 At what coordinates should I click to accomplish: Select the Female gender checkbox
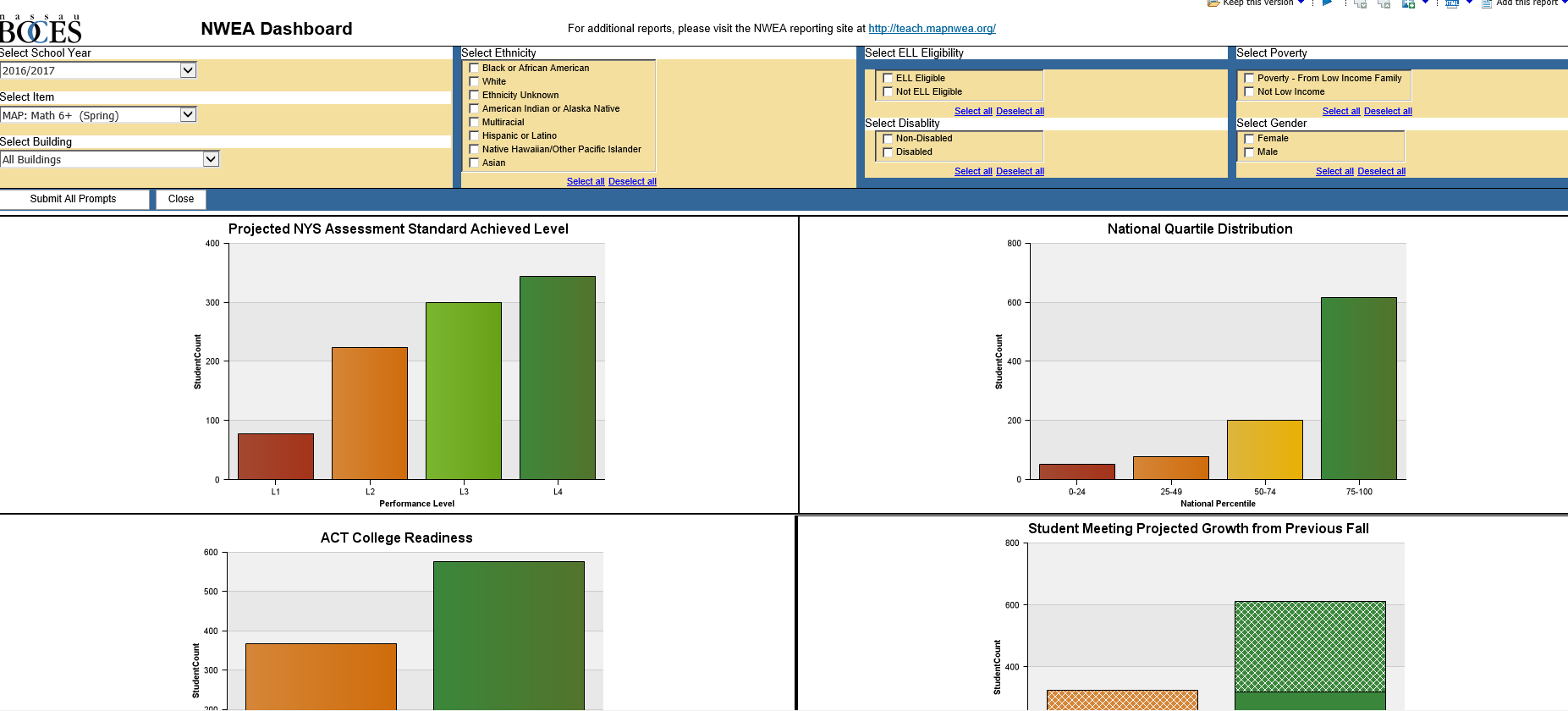1249,138
